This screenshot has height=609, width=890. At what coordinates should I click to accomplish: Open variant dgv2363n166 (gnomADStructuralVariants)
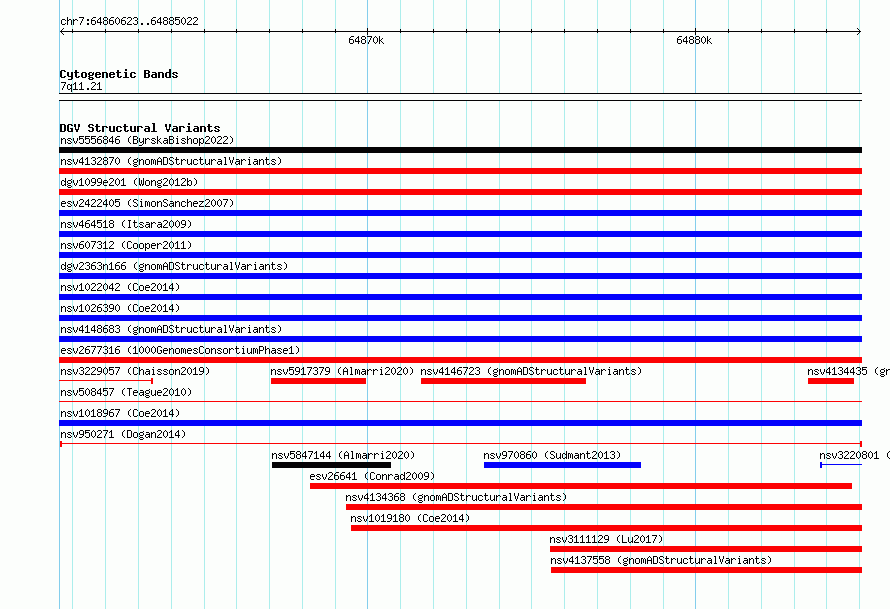point(174,266)
